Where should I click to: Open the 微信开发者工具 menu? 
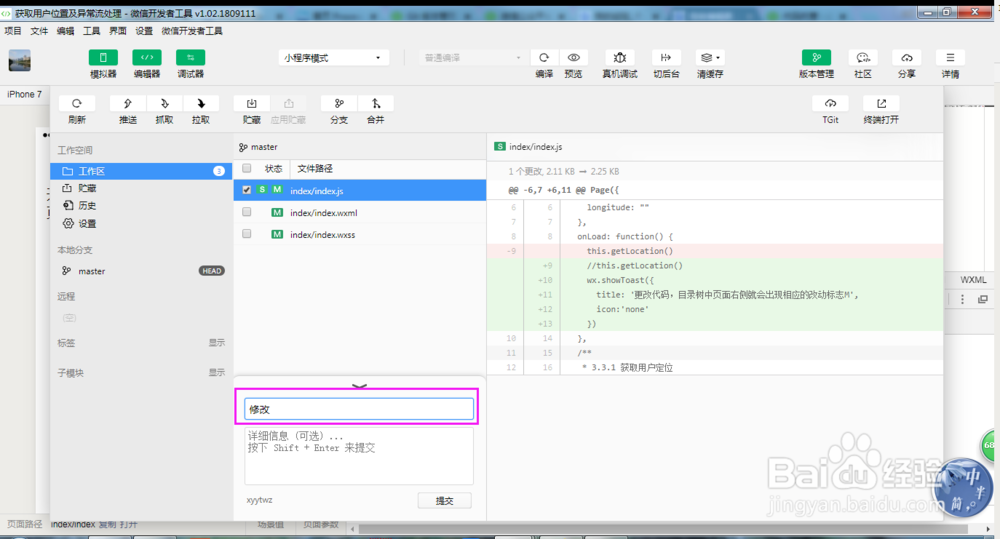click(x=192, y=31)
